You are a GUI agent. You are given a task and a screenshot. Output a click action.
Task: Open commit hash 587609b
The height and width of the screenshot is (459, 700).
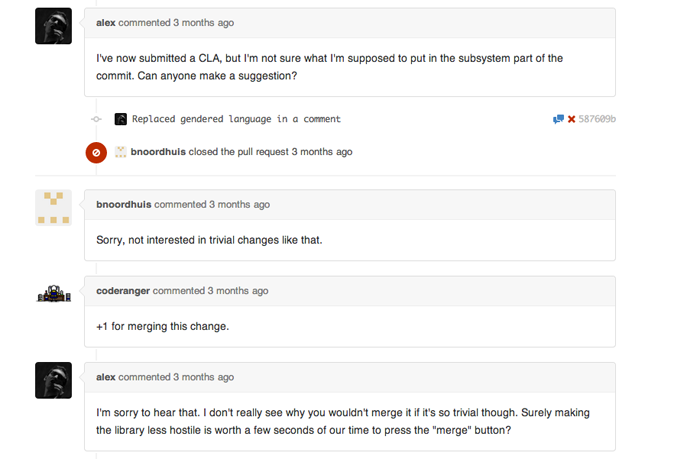598,119
